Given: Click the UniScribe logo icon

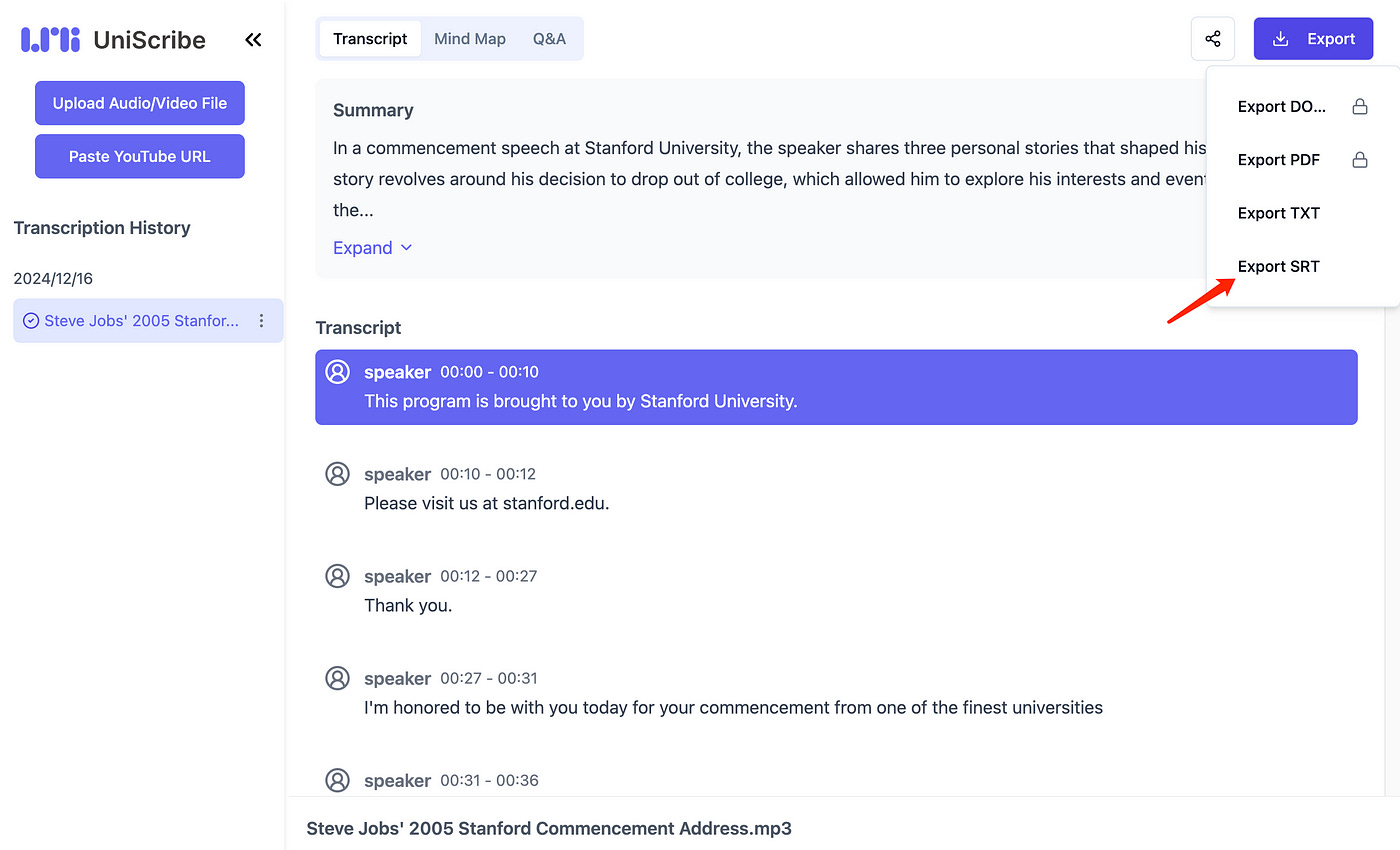Looking at the screenshot, I should click(x=50, y=40).
